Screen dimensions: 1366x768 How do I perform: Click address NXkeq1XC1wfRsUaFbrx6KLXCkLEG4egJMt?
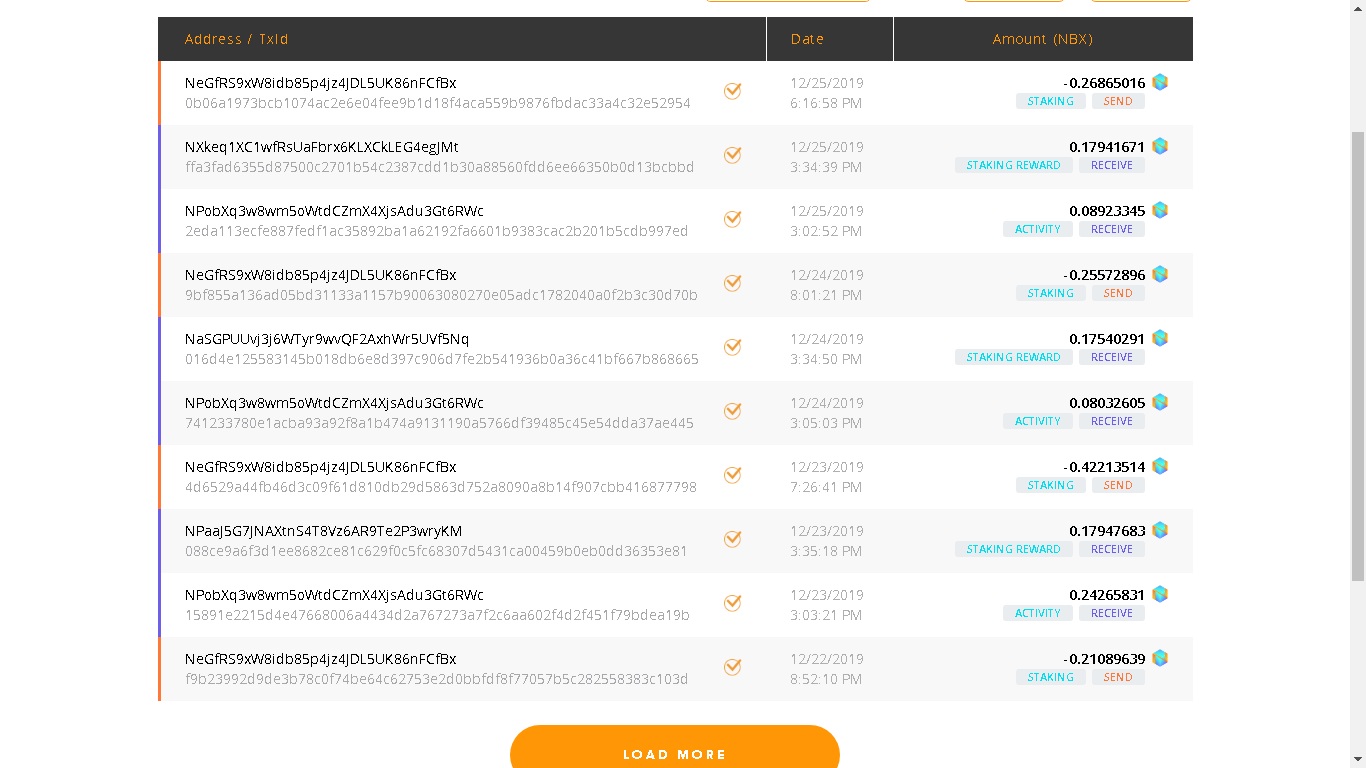coord(322,147)
